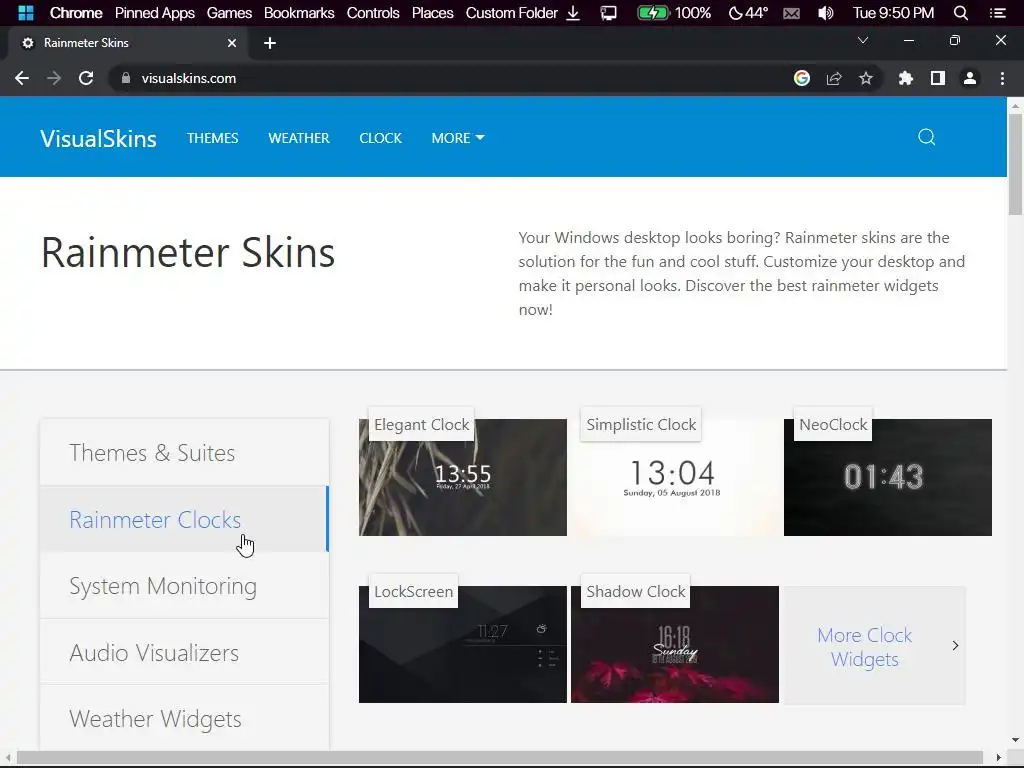Go to VisualSkins home logo

click(99, 138)
